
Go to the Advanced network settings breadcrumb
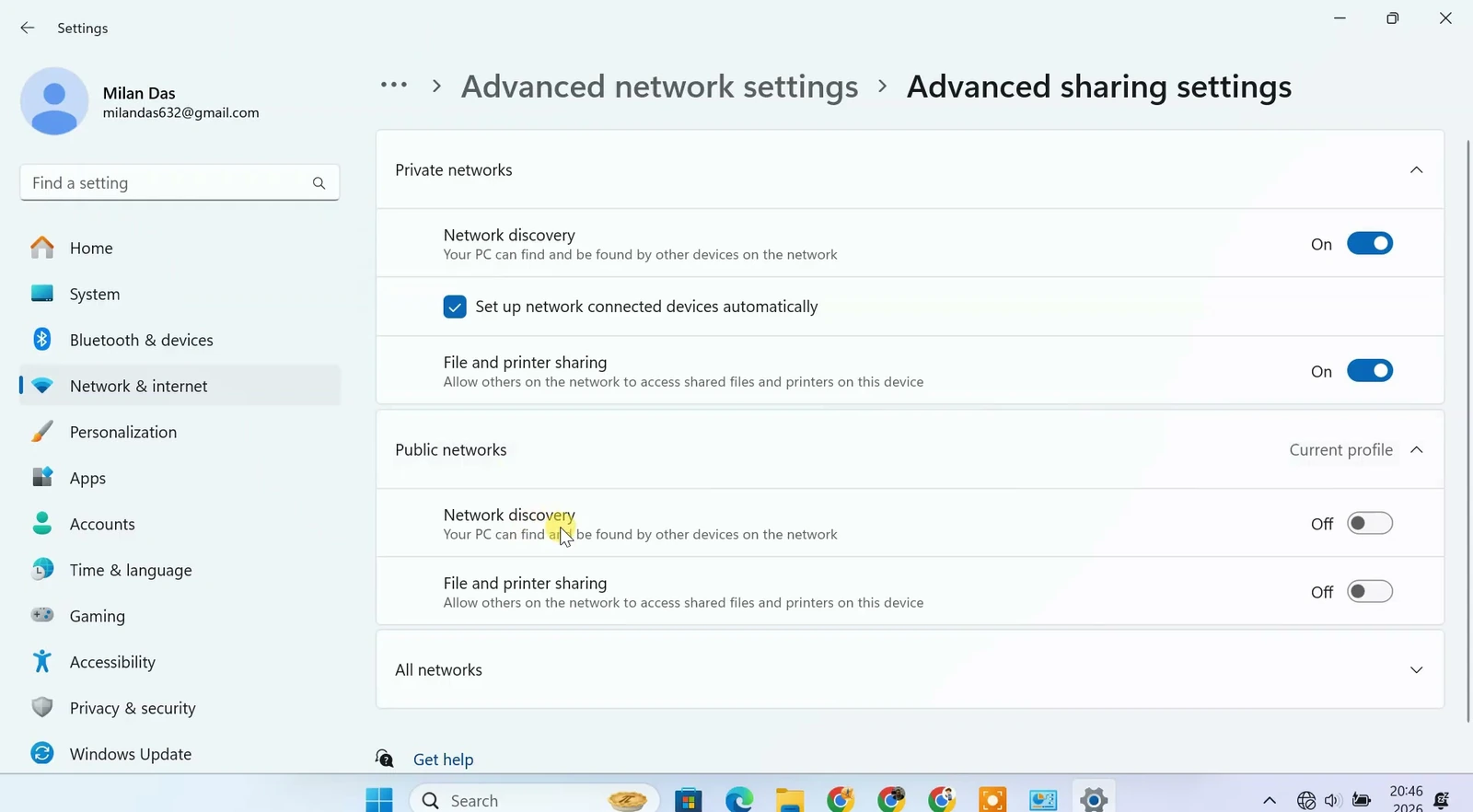(x=659, y=87)
